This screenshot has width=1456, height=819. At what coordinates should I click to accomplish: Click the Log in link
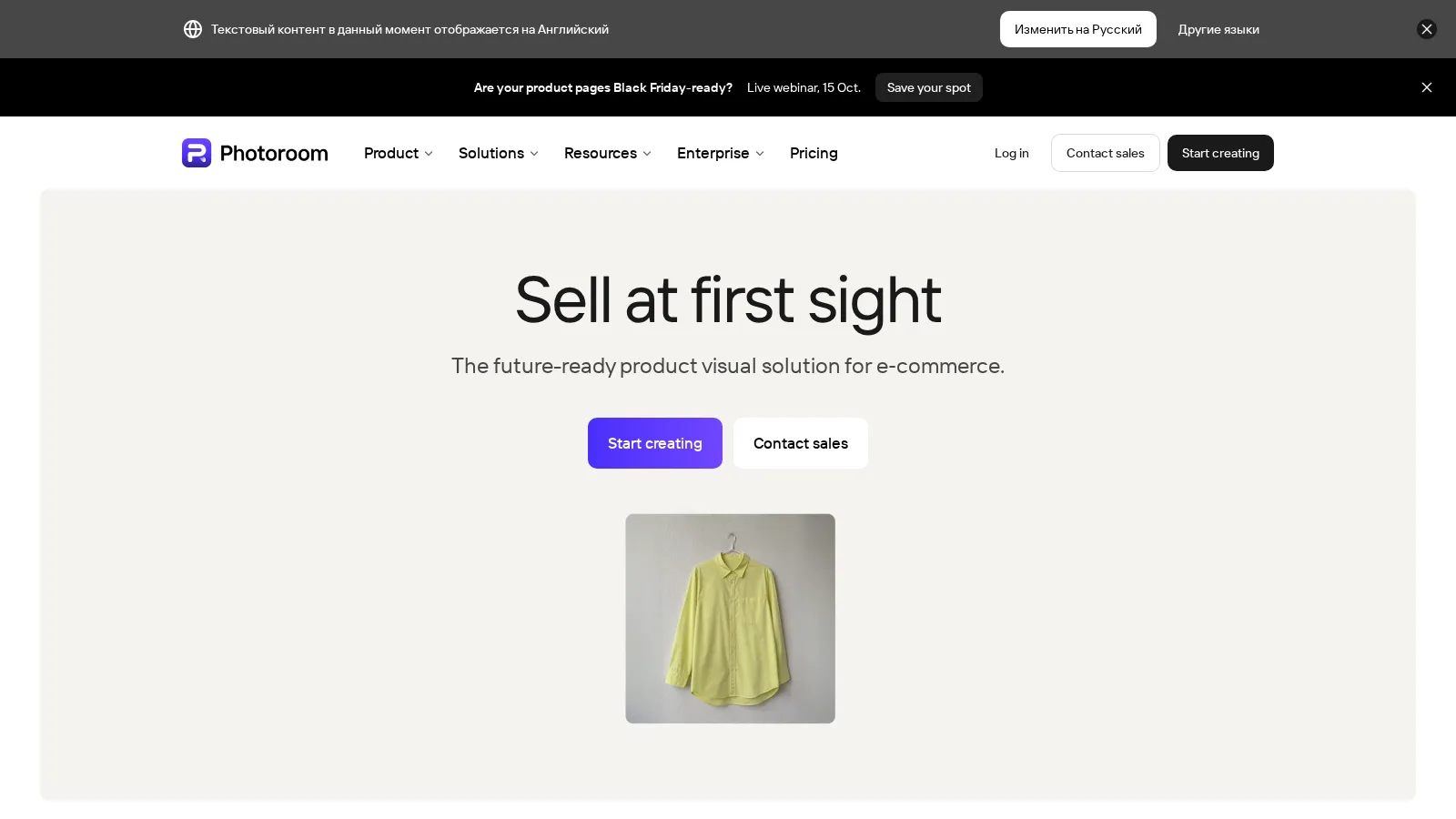[1012, 153]
